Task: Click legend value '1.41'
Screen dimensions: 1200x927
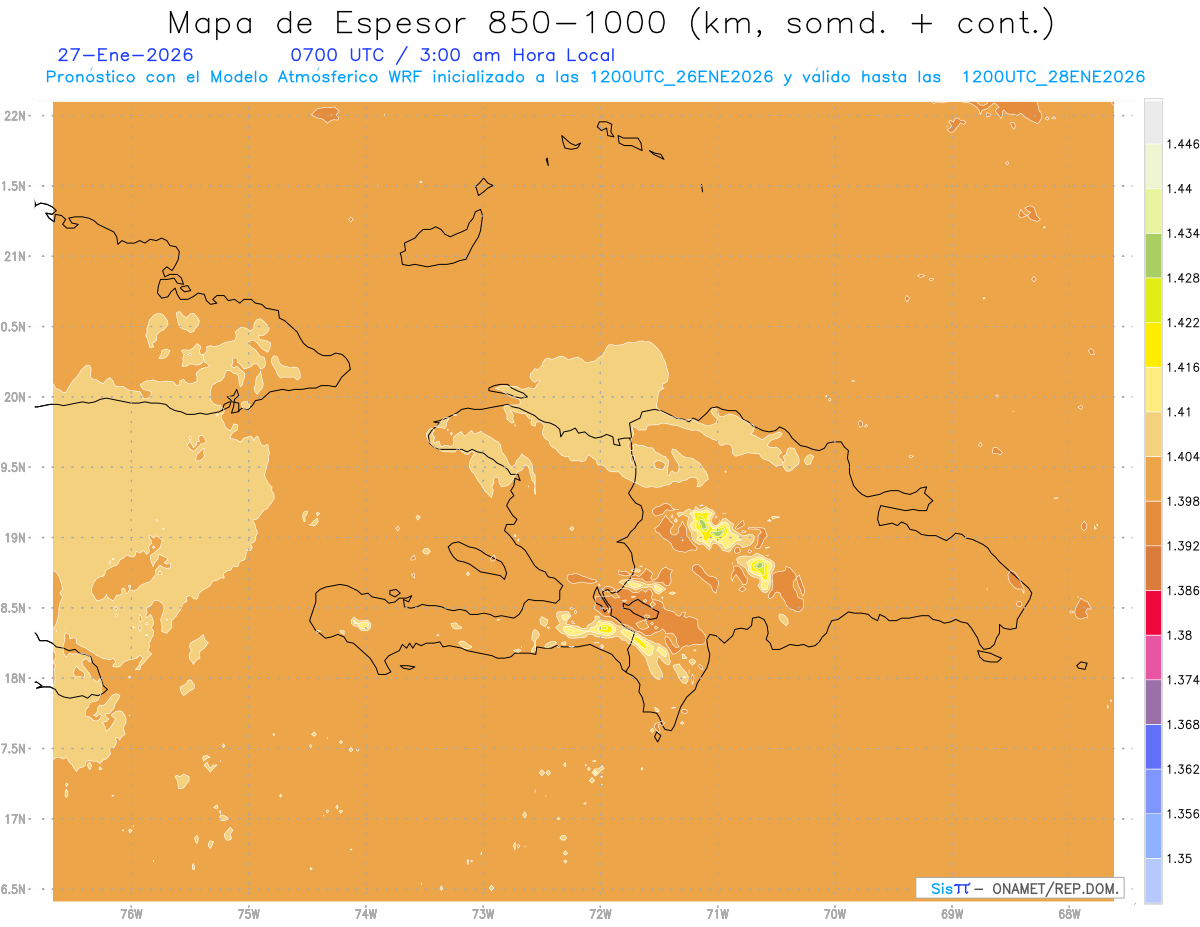Action: (x=1179, y=412)
